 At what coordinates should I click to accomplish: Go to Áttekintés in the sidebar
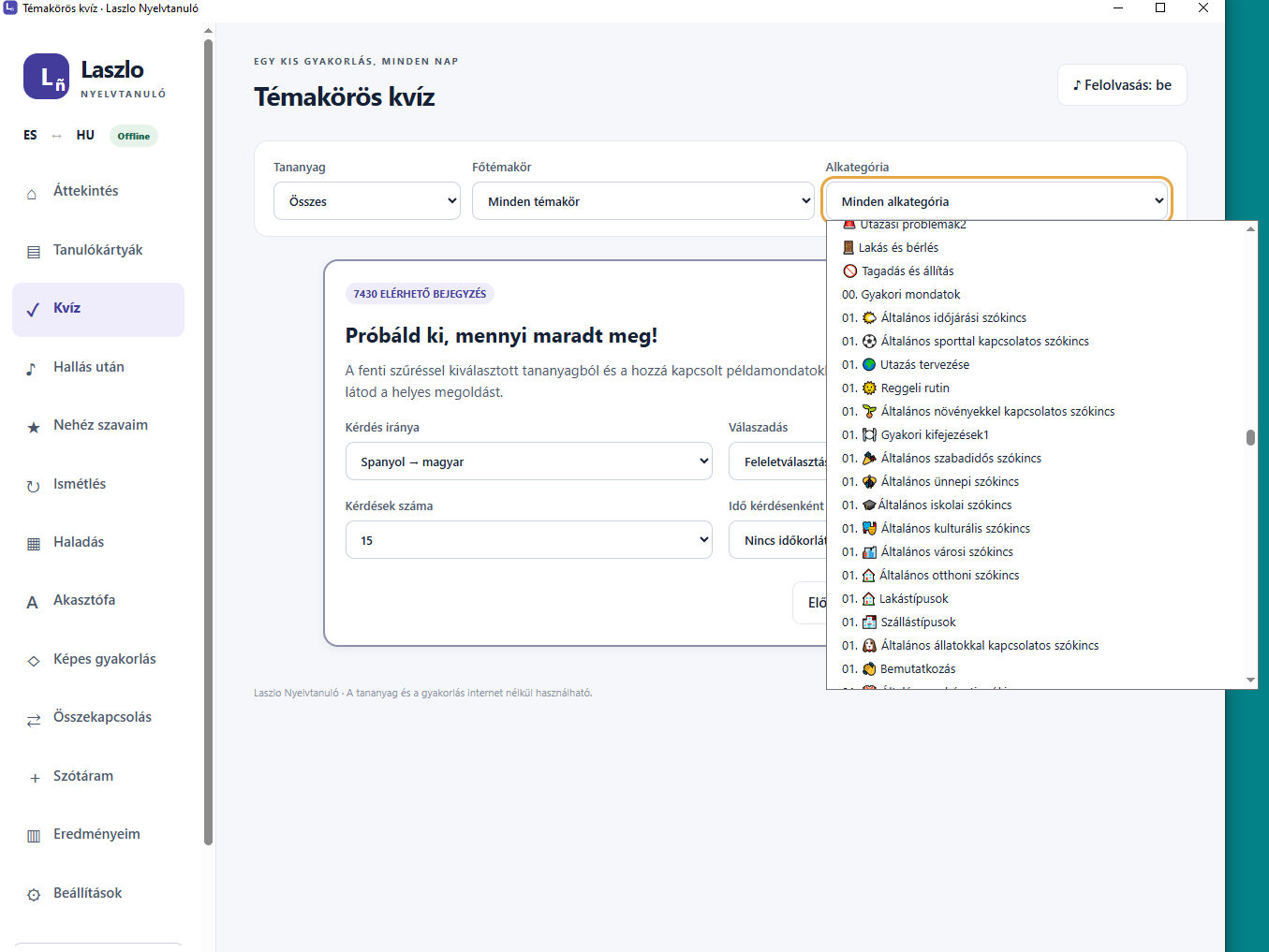pos(98,192)
